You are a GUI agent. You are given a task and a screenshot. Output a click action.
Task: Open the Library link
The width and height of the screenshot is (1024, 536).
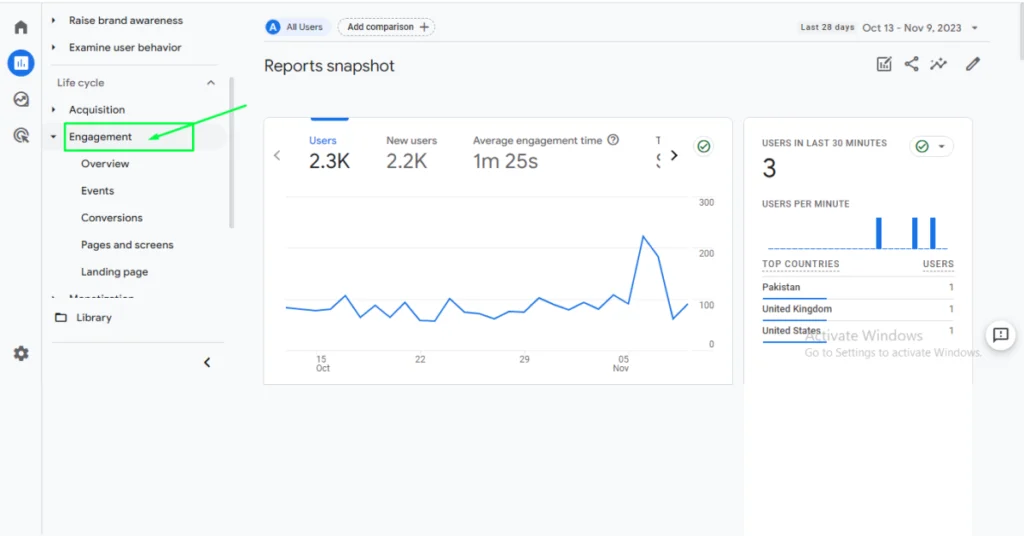(x=93, y=318)
